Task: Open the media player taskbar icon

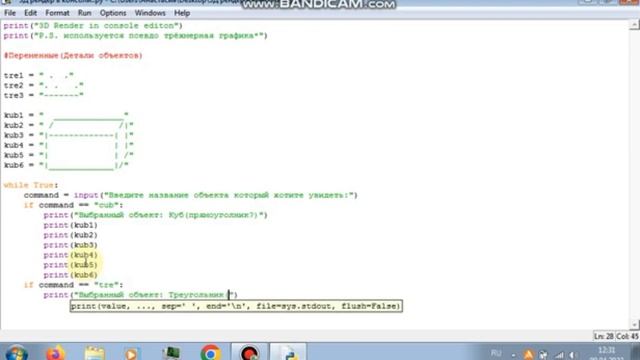Action: pyautogui.click(x=131, y=354)
